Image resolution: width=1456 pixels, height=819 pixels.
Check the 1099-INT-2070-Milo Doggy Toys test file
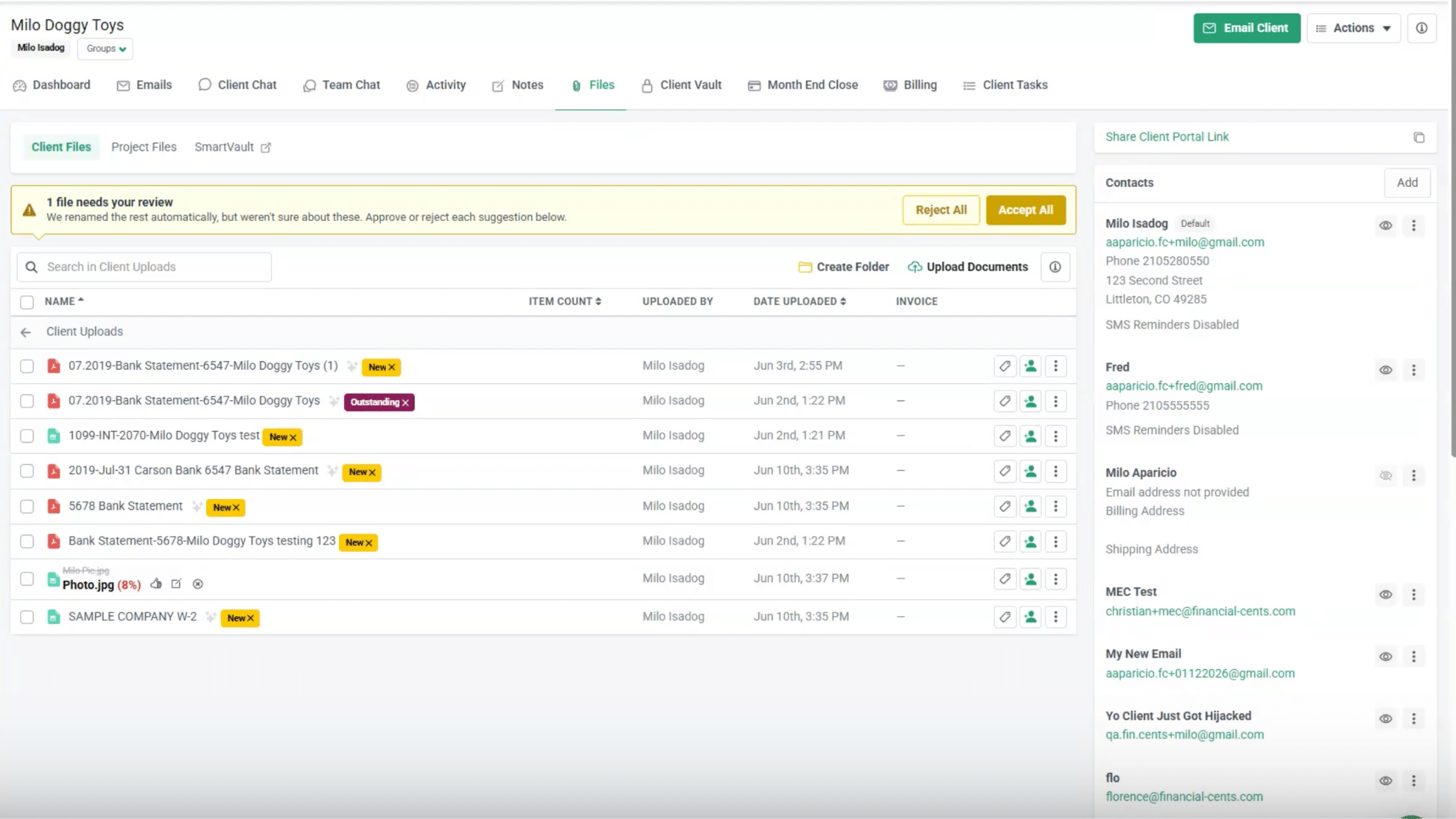point(27,436)
